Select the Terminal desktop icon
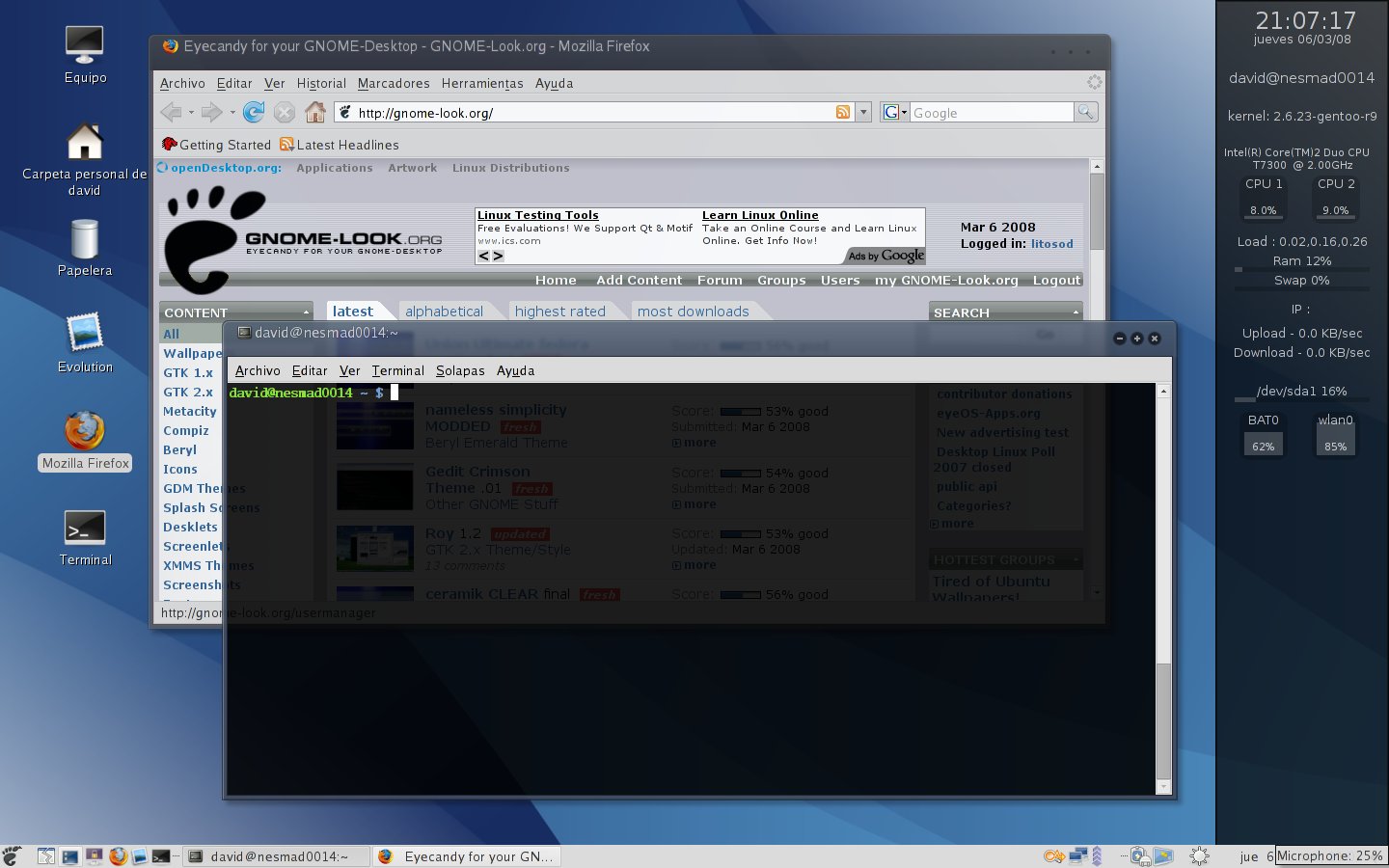 [x=85, y=537]
